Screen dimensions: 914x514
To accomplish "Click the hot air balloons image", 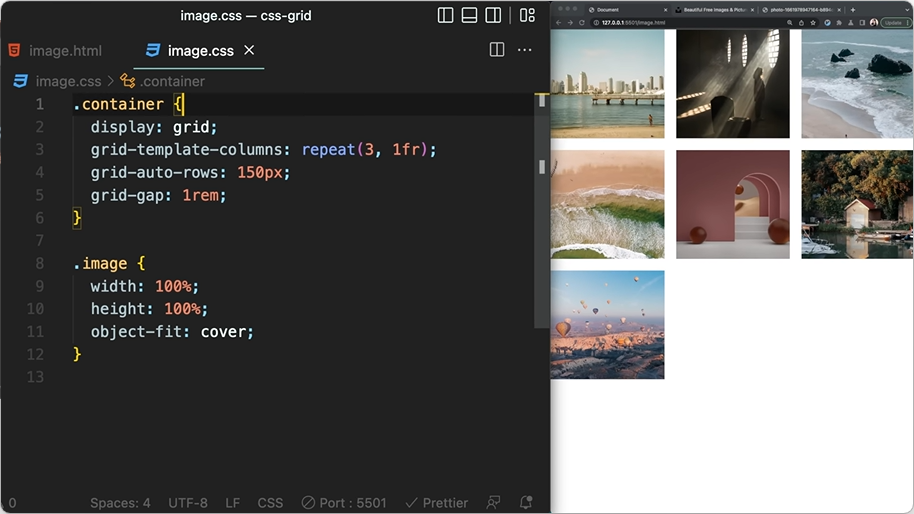I will (607, 325).
